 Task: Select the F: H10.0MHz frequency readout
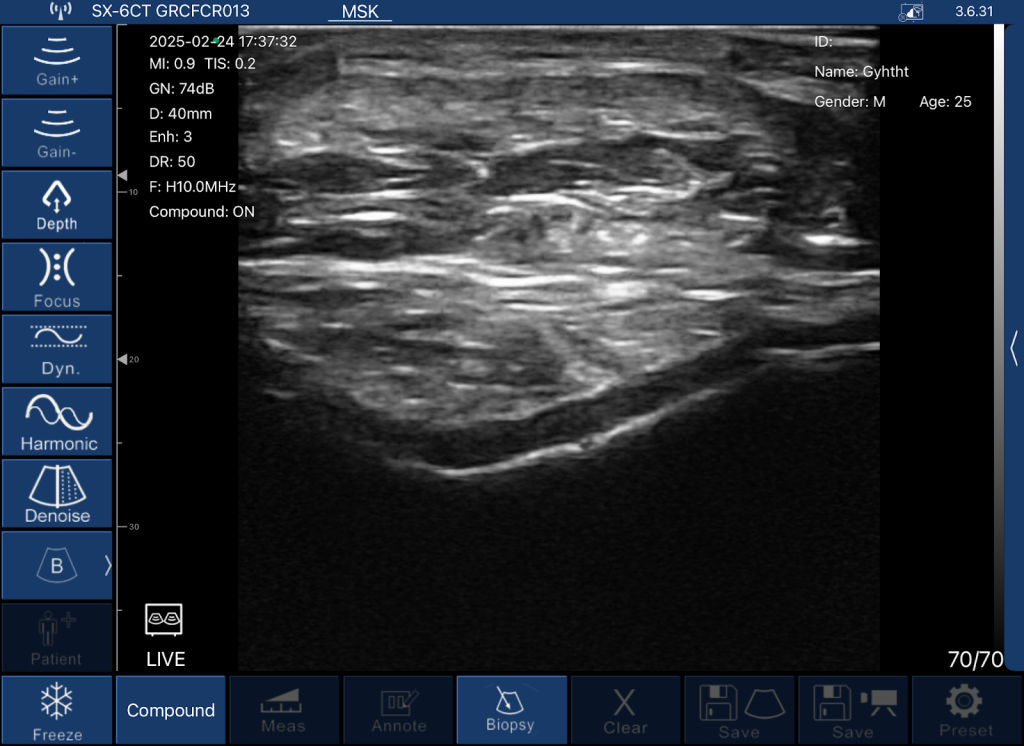coord(193,187)
